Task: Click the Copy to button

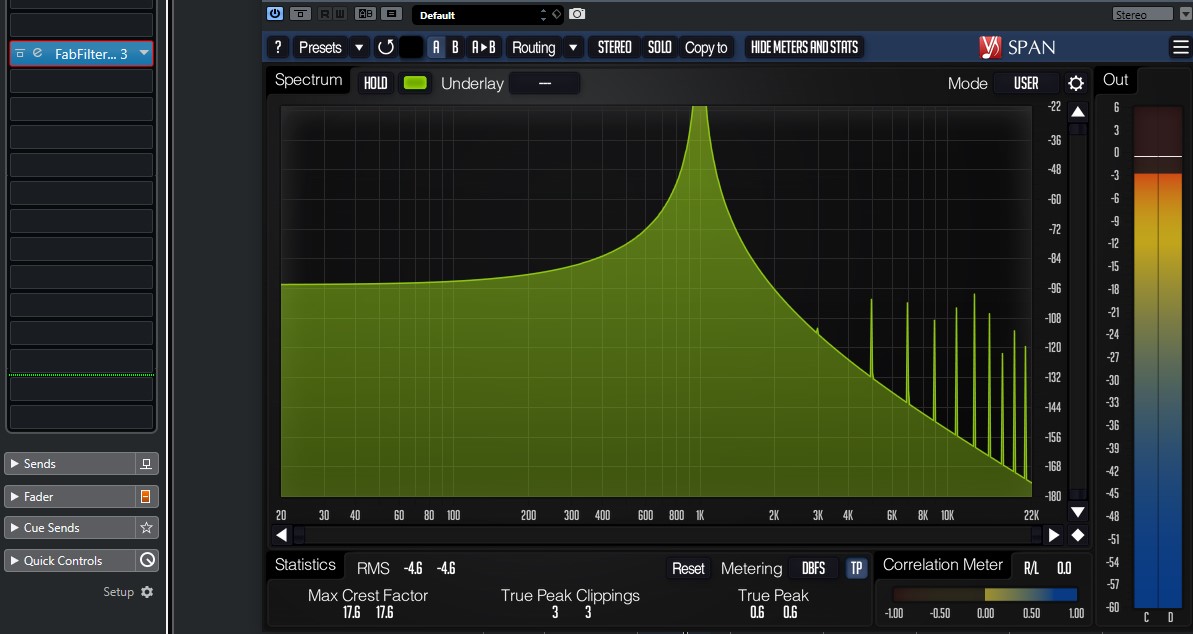Action: click(x=706, y=47)
